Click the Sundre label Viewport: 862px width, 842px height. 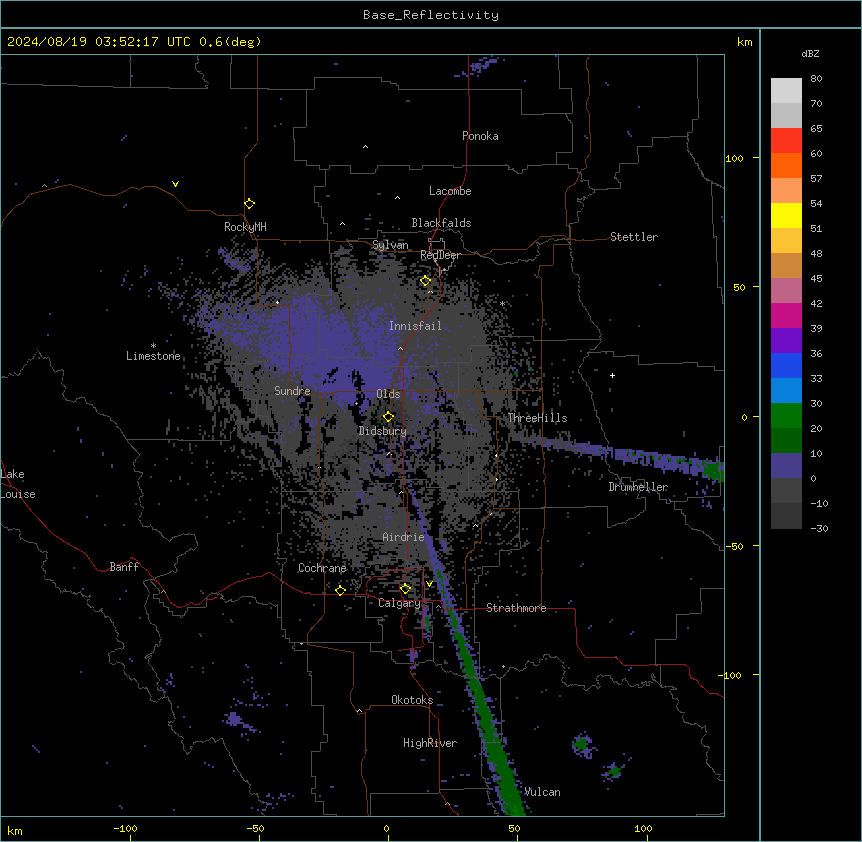tap(292, 391)
